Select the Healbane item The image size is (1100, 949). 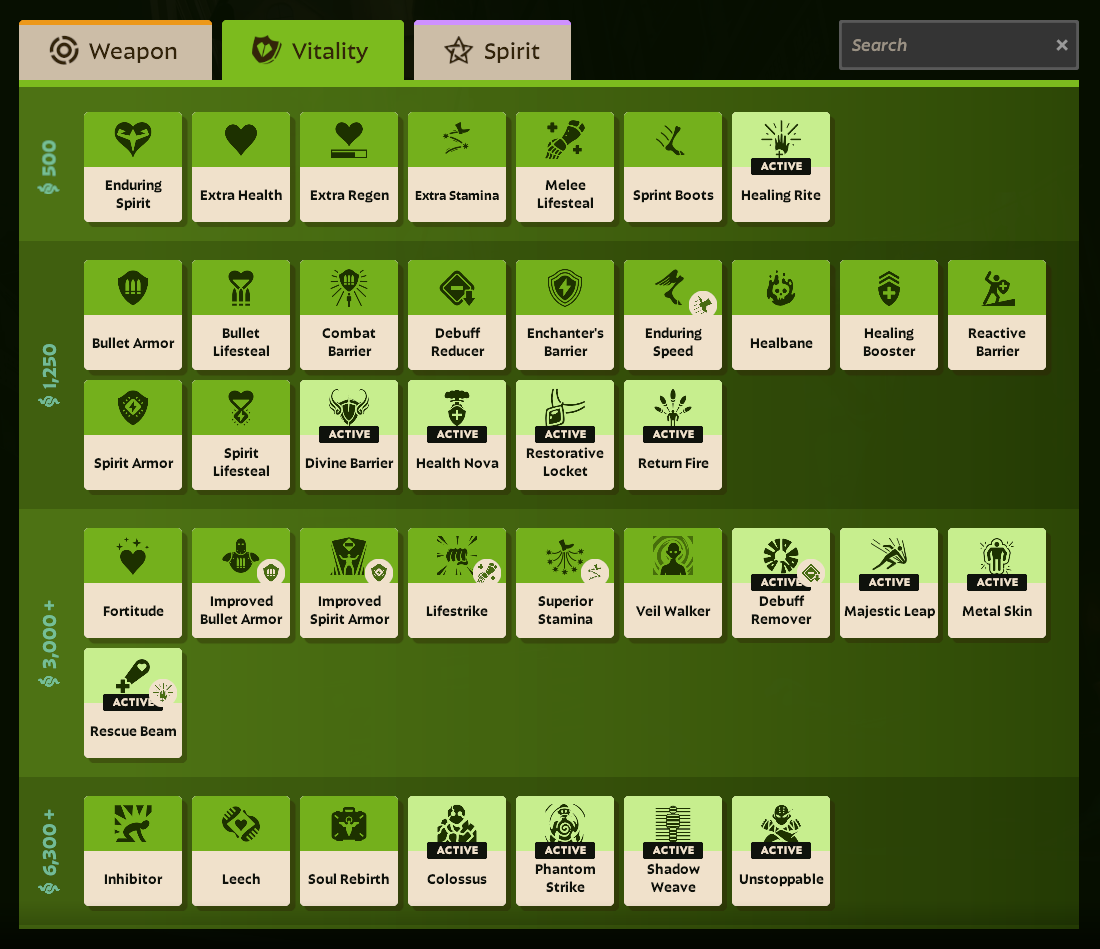[x=781, y=314]
